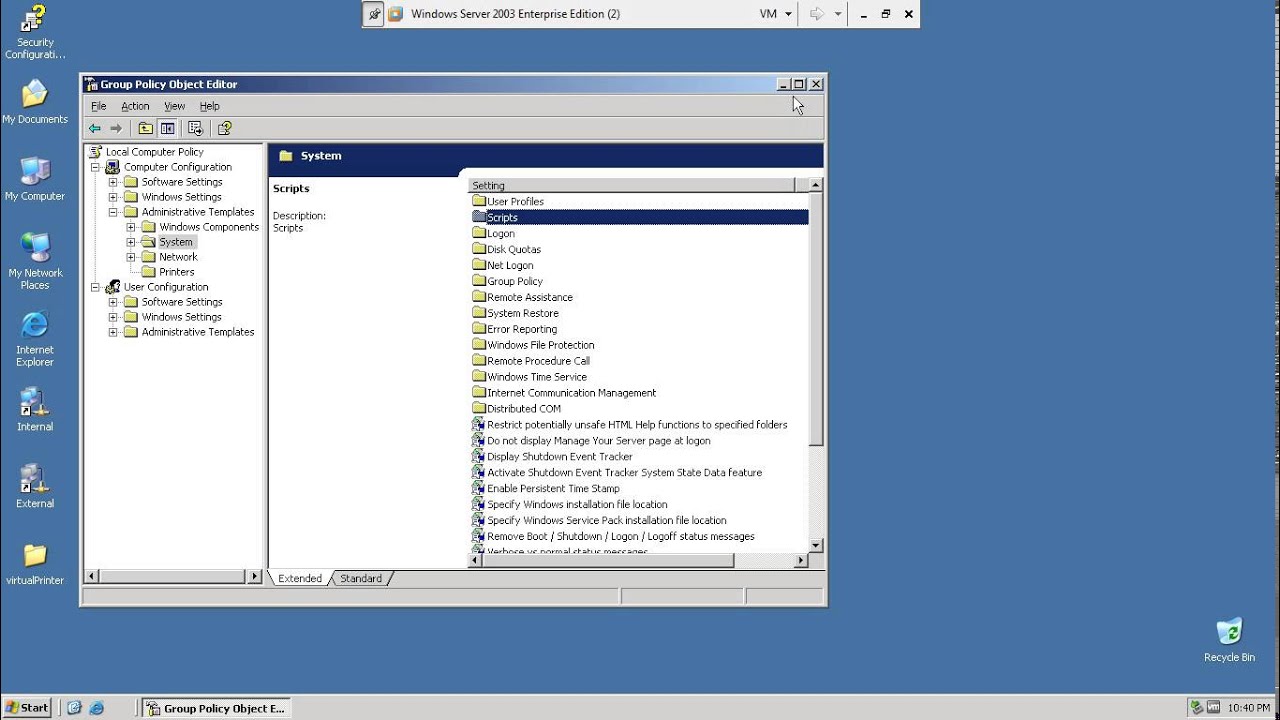Image resolution: width=1280 pixels, height=720 pixels.
Task: Expand Administrative Templates under User Configuration
Action: pos(114,332)
